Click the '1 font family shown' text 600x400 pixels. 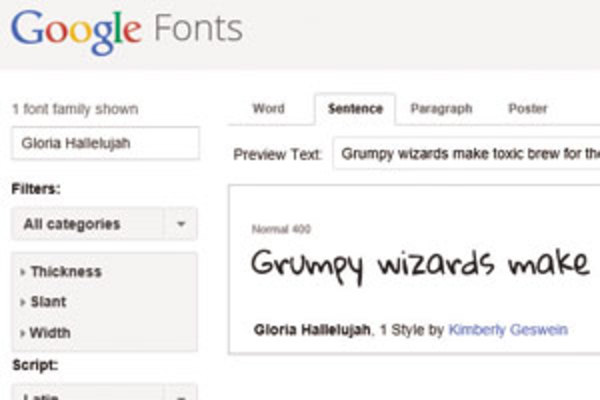[75, 109]
